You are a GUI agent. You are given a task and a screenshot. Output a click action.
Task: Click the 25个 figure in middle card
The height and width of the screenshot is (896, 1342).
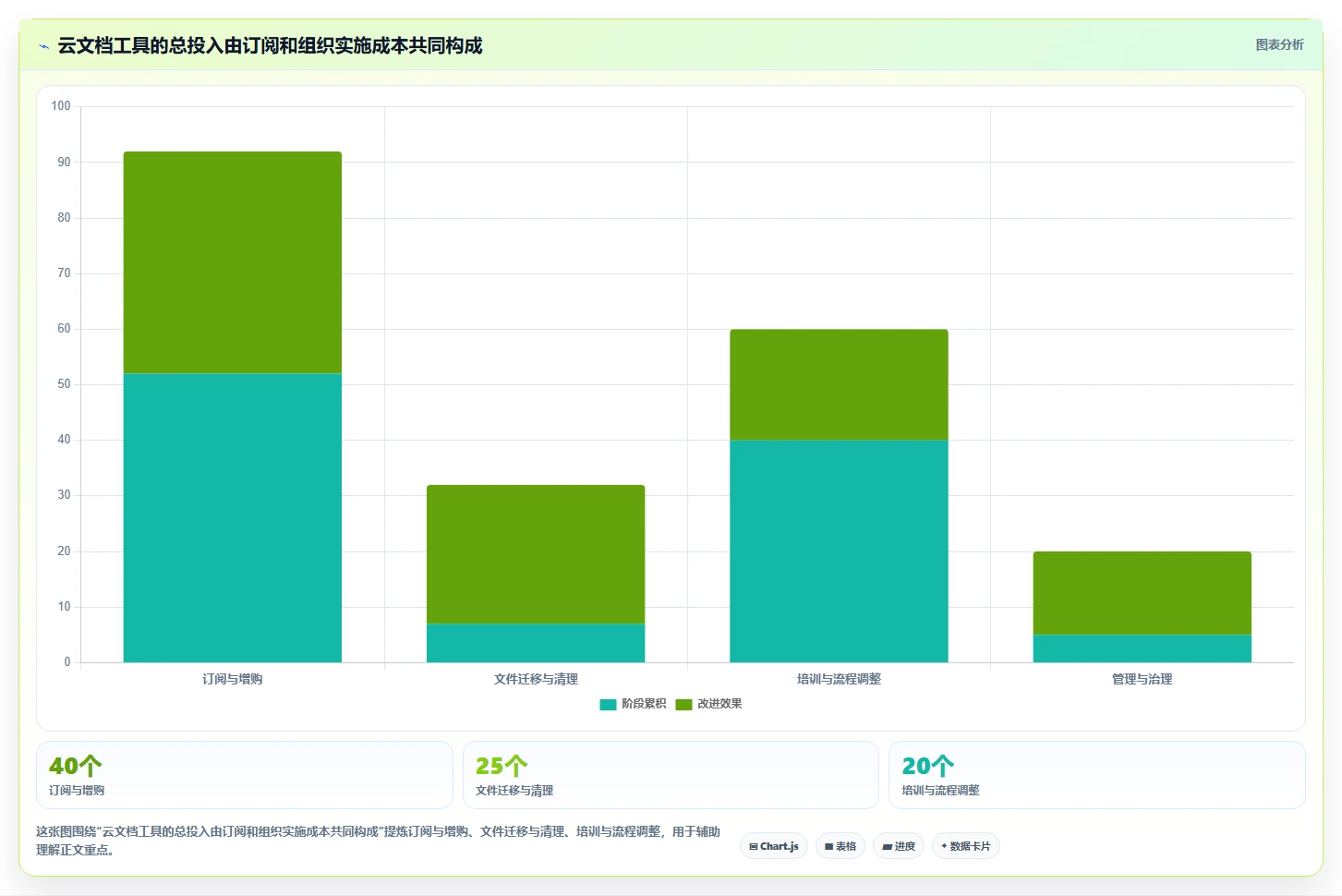tap(502, 766)
